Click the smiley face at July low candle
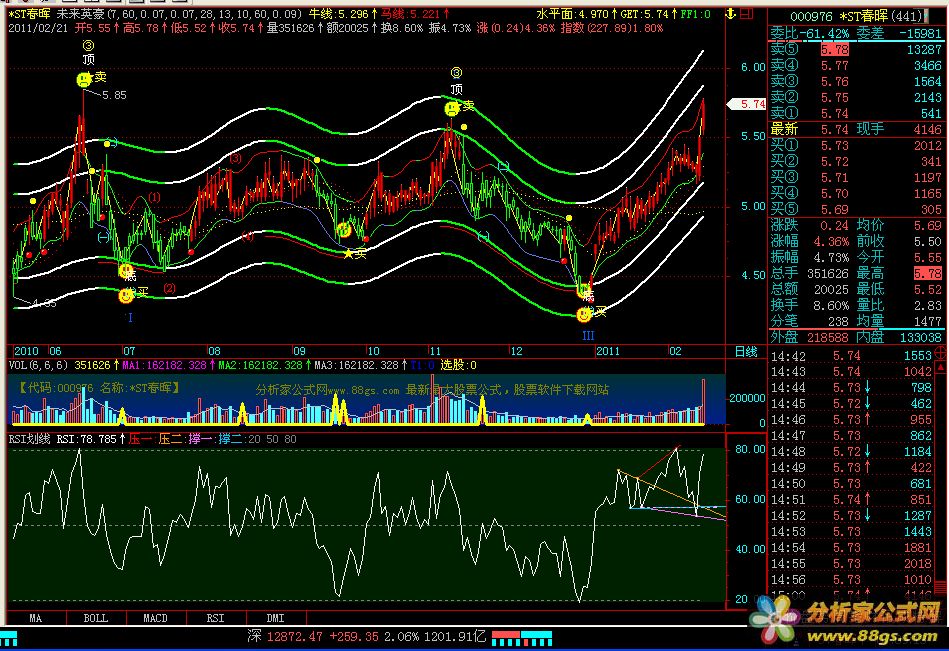Image resolution: width=949 pixels, height=651 pixels. pyautogui.click(x=126, y=270)
